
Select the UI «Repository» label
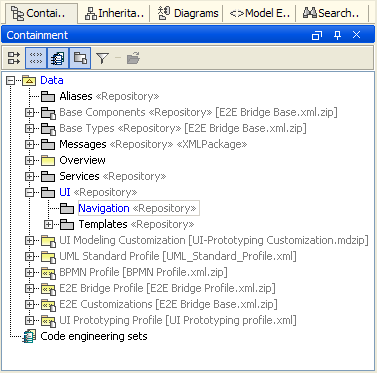pos(98,192)
